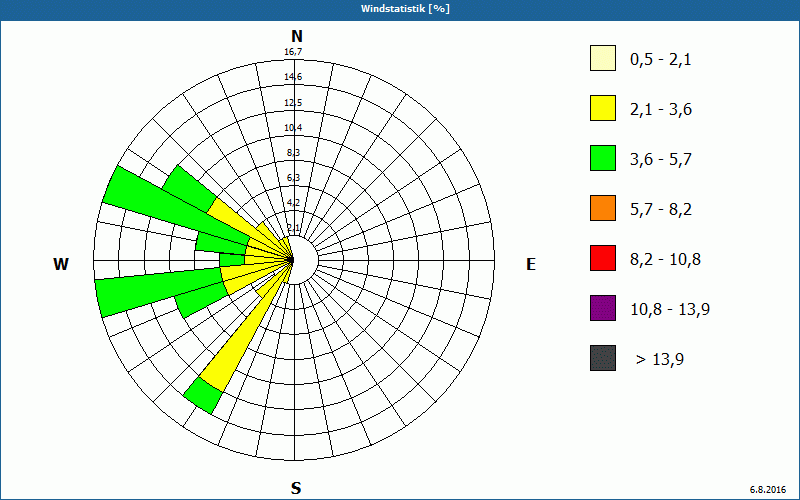Image resolution: width=800 pixels, height=500 pixels.
Task: Click the green tip of the south-southwest bar
Action: pos(203,396)
